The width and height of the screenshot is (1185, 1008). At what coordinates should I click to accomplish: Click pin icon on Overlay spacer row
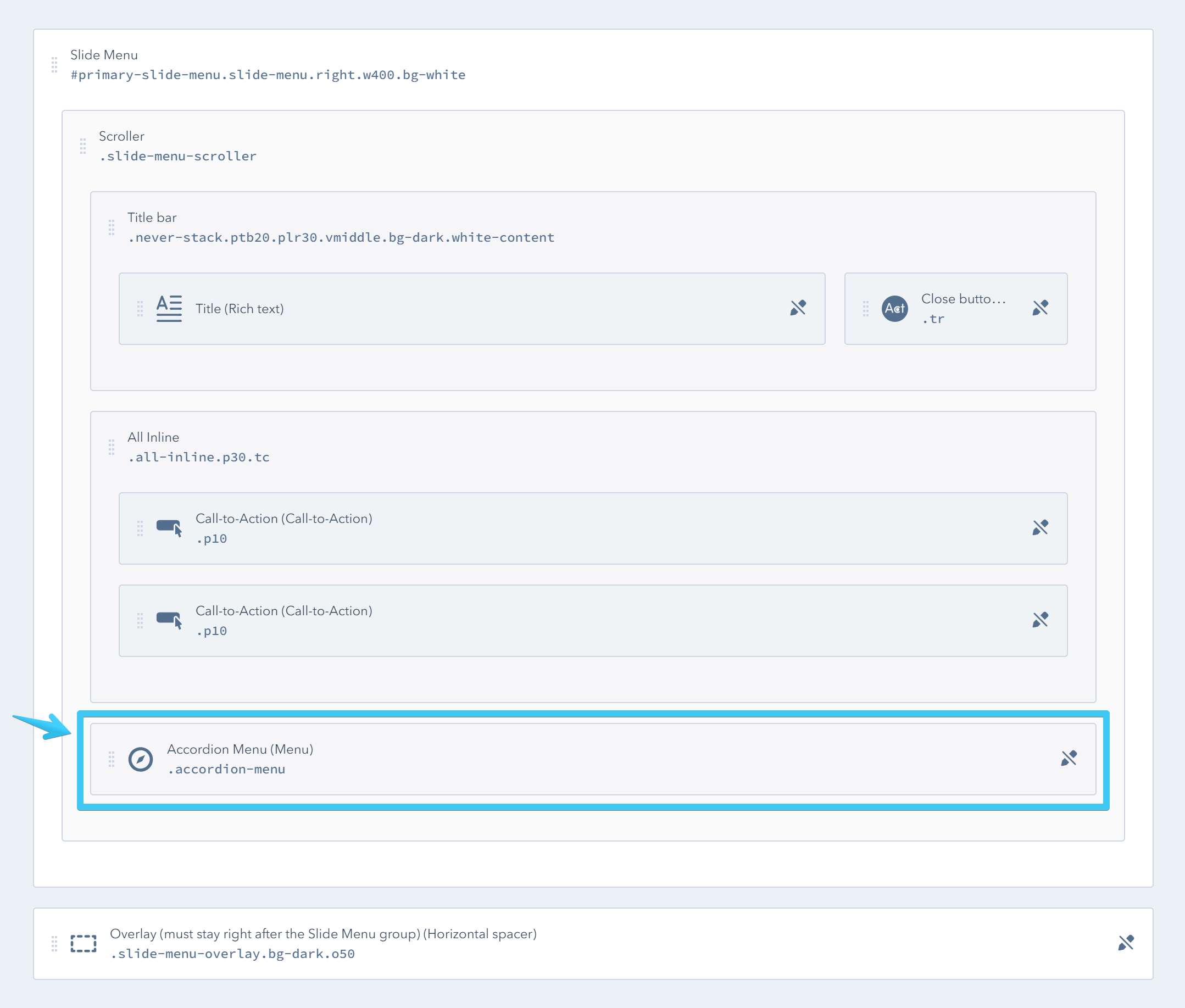[1126, 943]
